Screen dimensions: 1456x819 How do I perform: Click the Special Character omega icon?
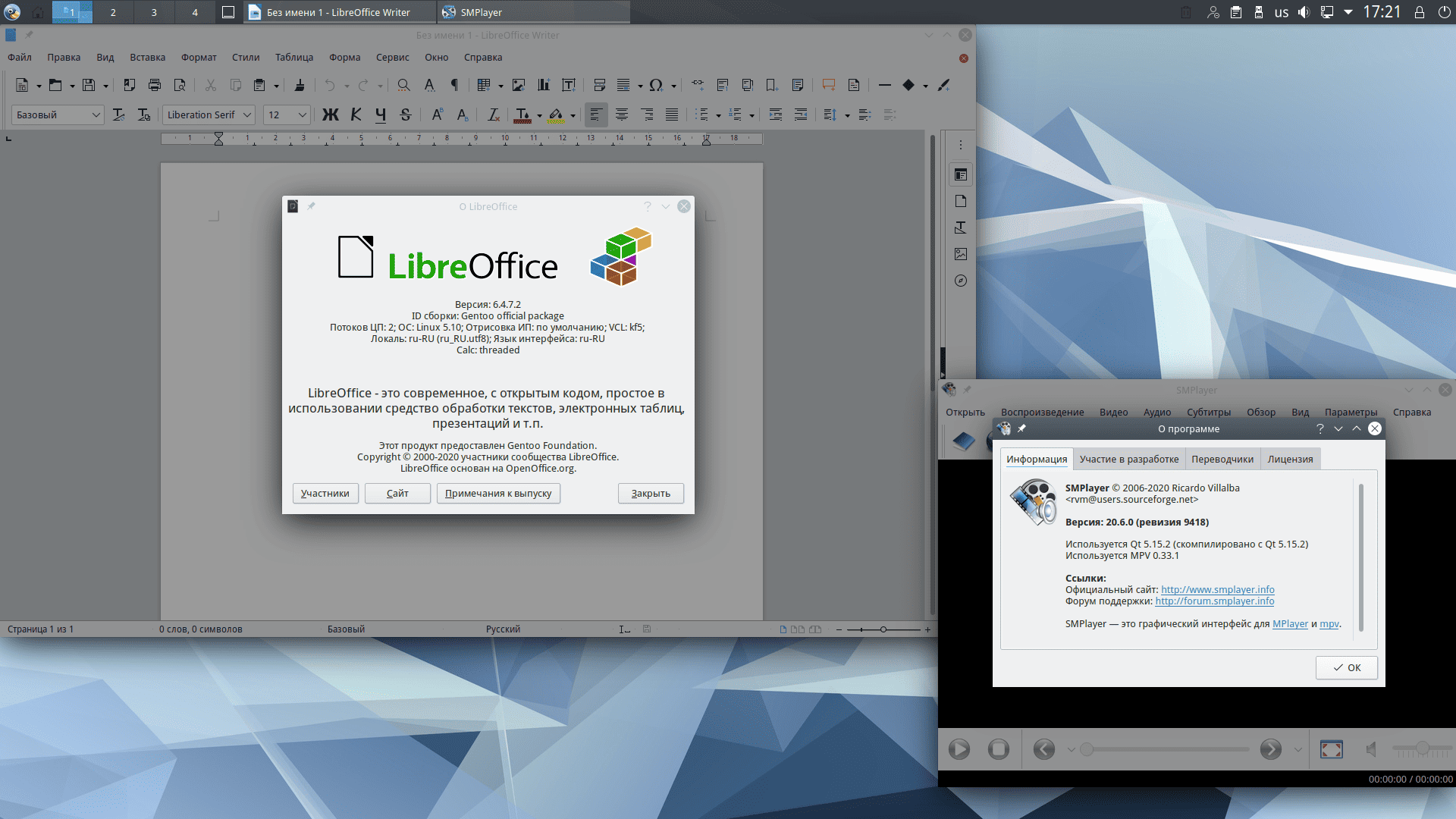(x=656, y=86)
